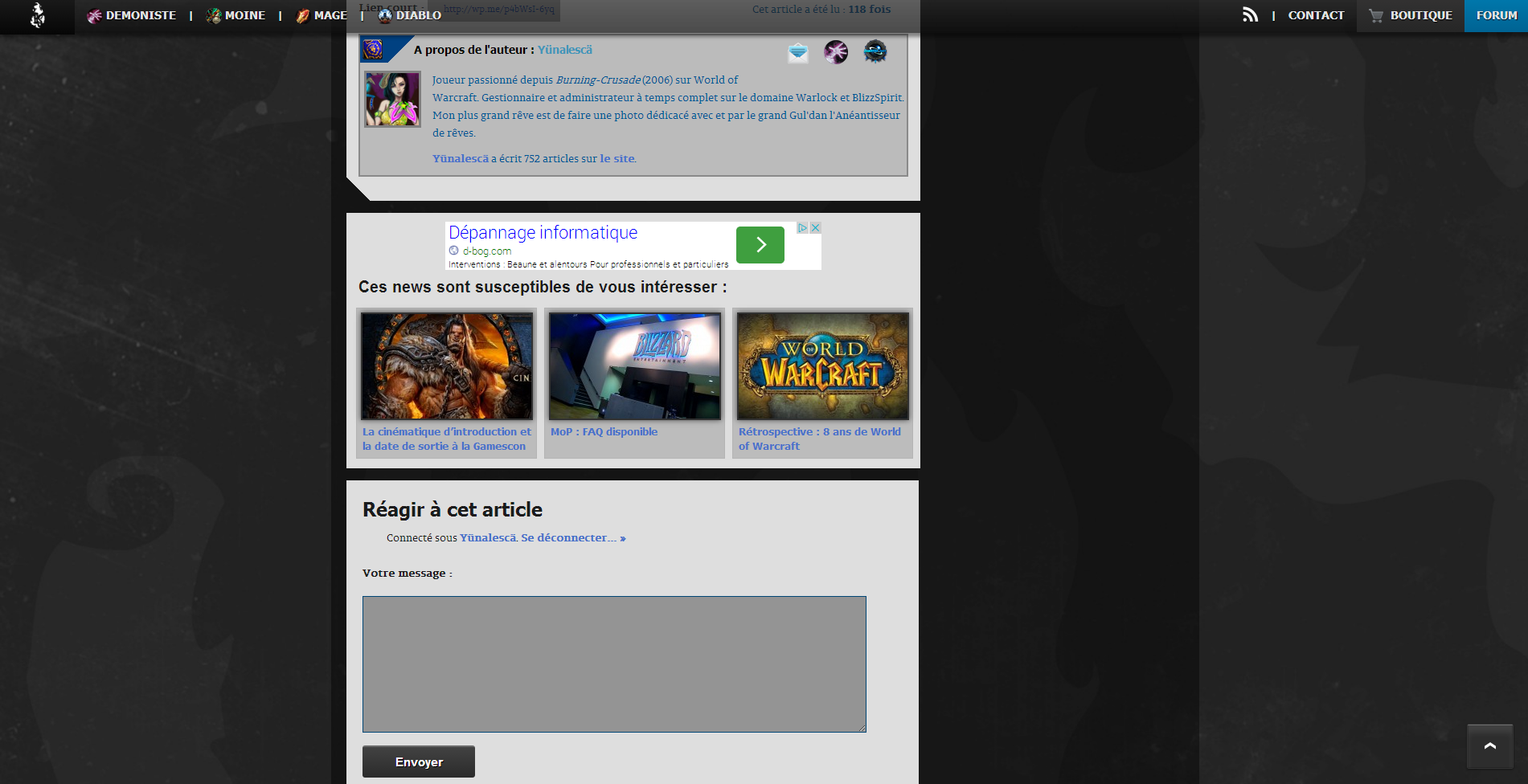The image size is (1528, 784).
Task: Open the Moine menu item
Action: 236,15
